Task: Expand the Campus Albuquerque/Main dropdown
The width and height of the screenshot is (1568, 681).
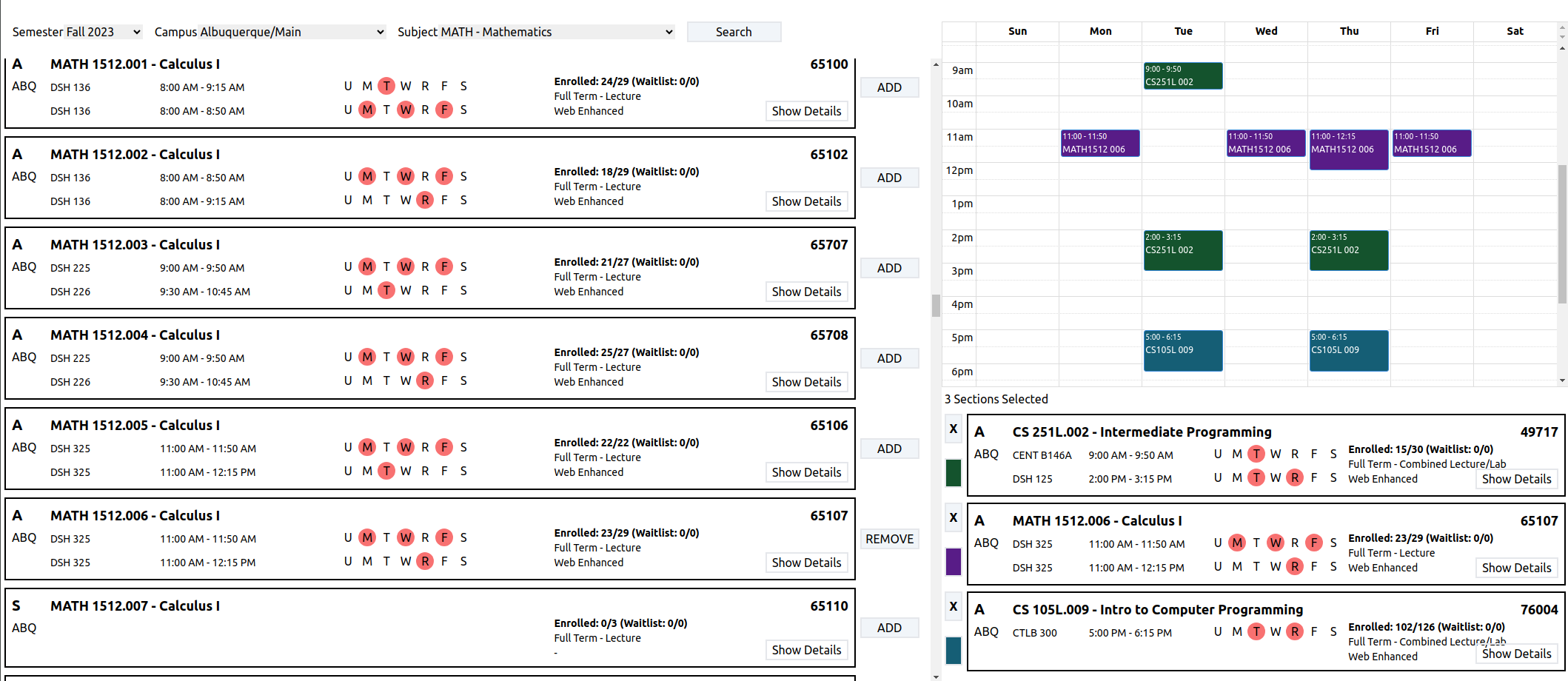Action: pos(269,32)
